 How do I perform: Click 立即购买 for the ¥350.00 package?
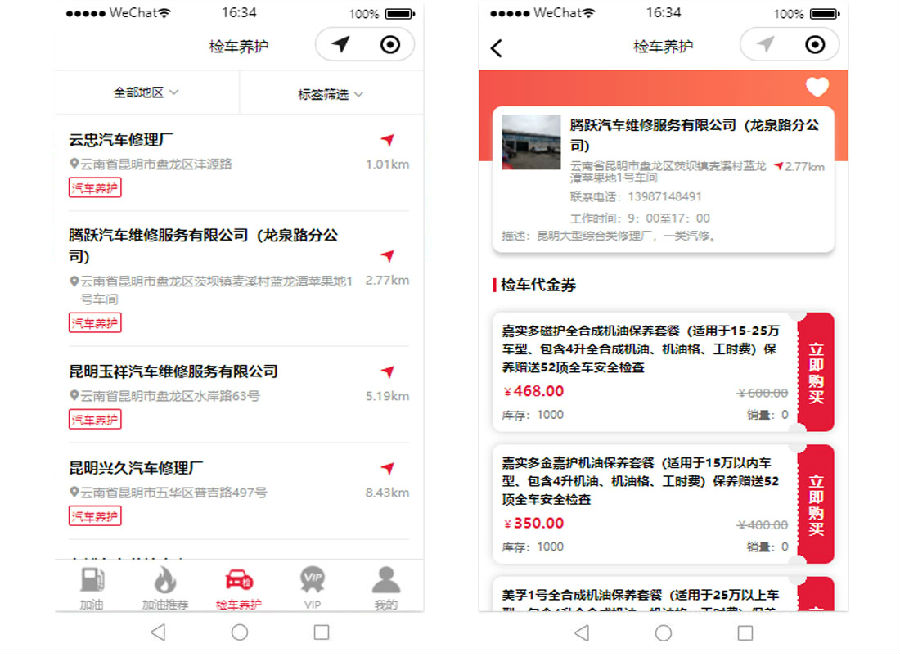[x=816, y=504]
